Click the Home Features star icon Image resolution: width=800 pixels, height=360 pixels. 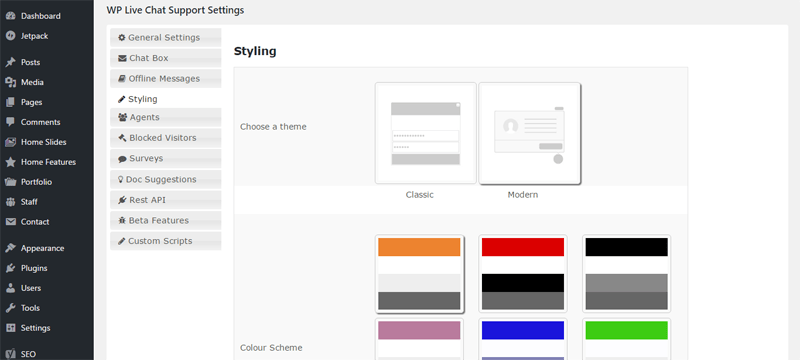click(10, 162)
